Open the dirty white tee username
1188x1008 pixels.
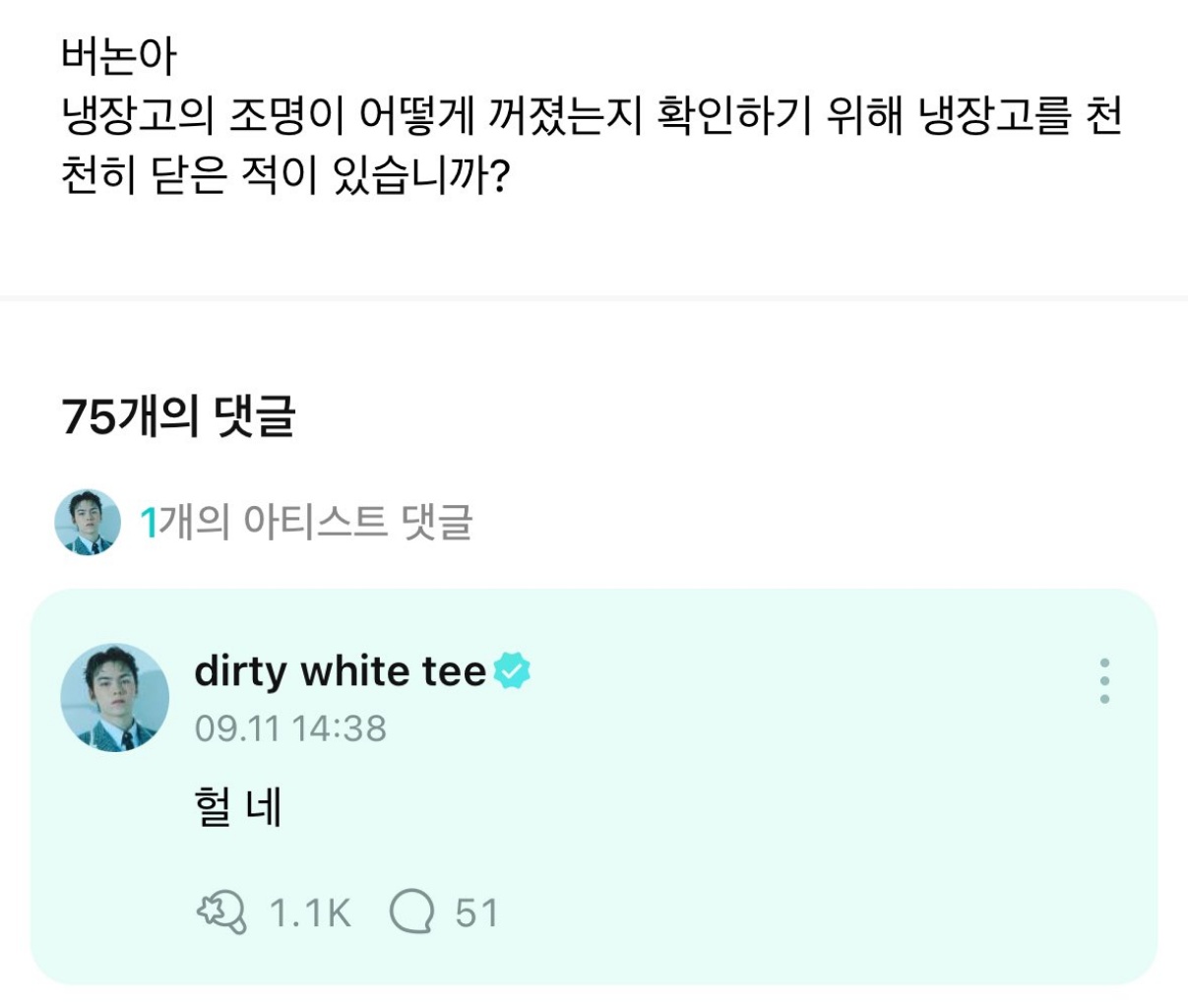point(341,671)
